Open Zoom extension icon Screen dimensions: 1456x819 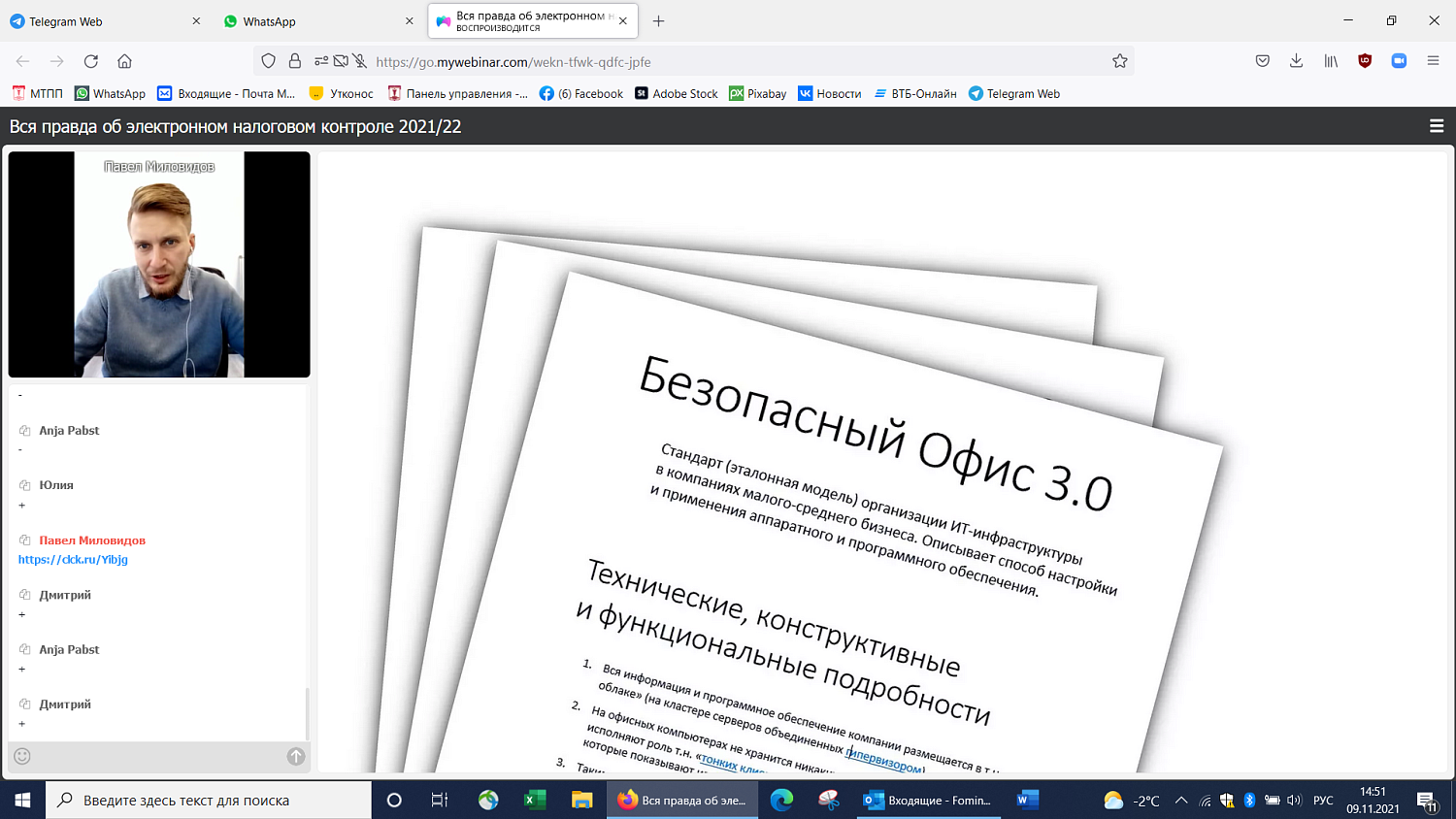pos(1399,61)
